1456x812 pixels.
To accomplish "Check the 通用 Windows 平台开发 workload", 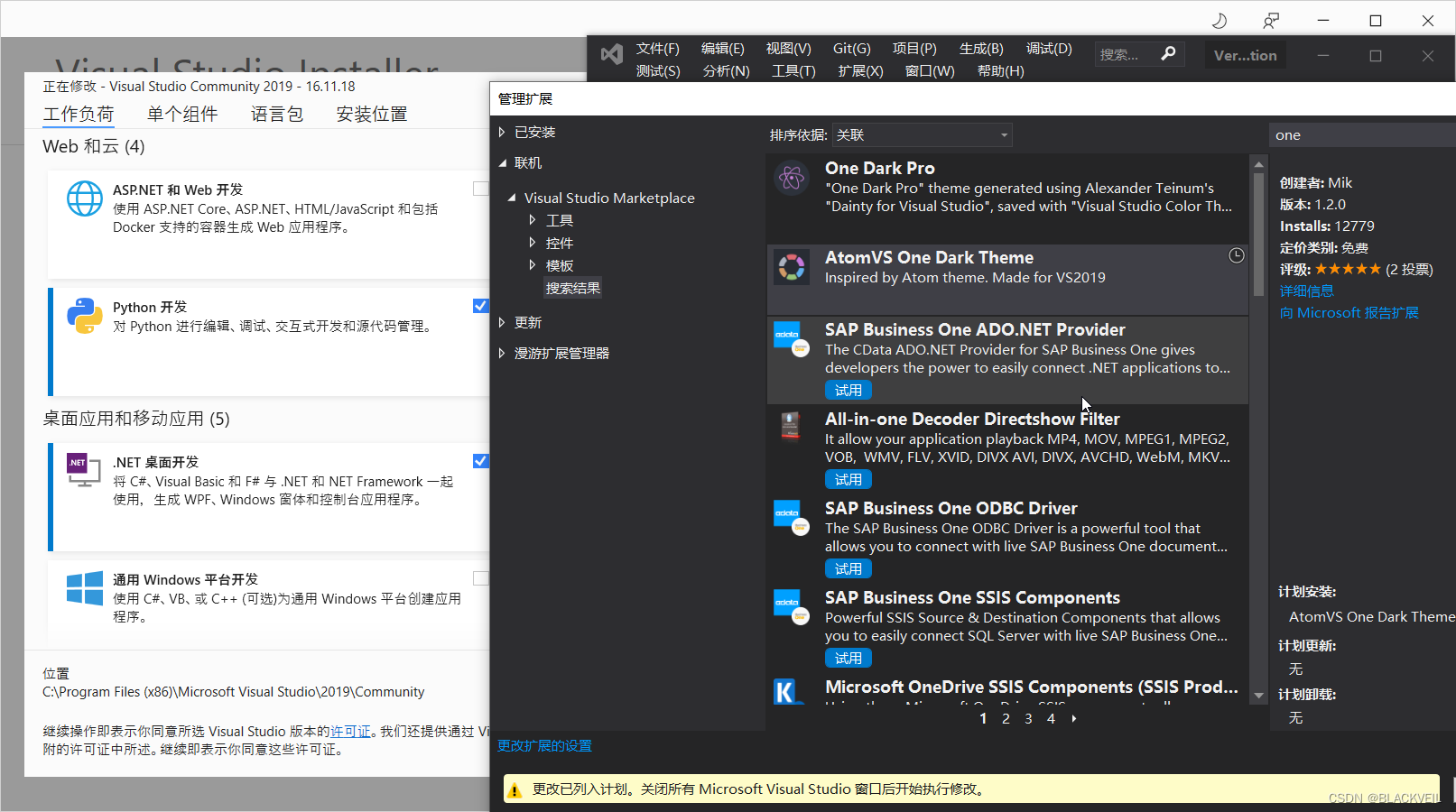I will [x=480, y=578].
